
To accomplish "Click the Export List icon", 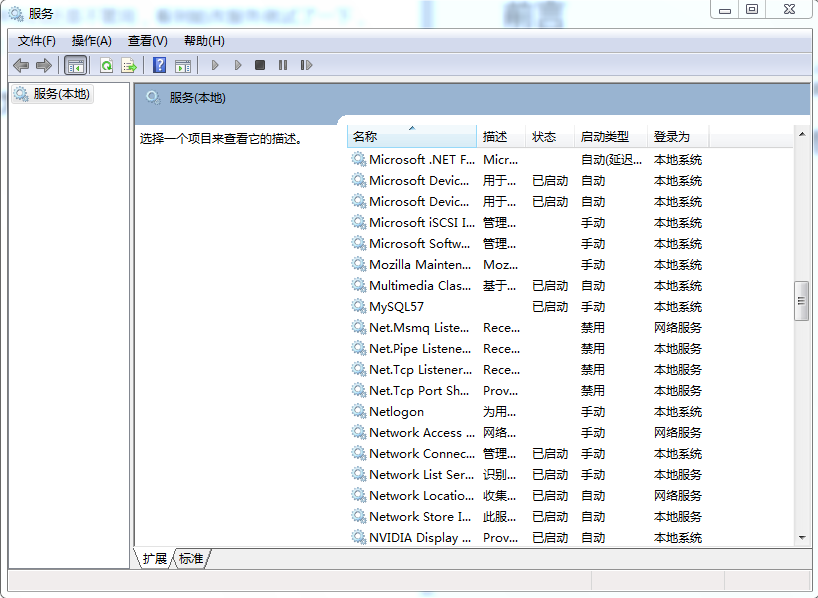I will click(x=128, y=64).
